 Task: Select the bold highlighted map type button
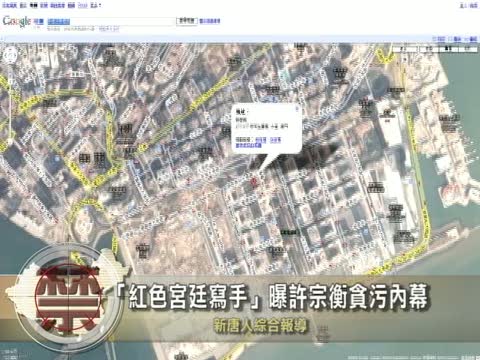click(448, 49)
